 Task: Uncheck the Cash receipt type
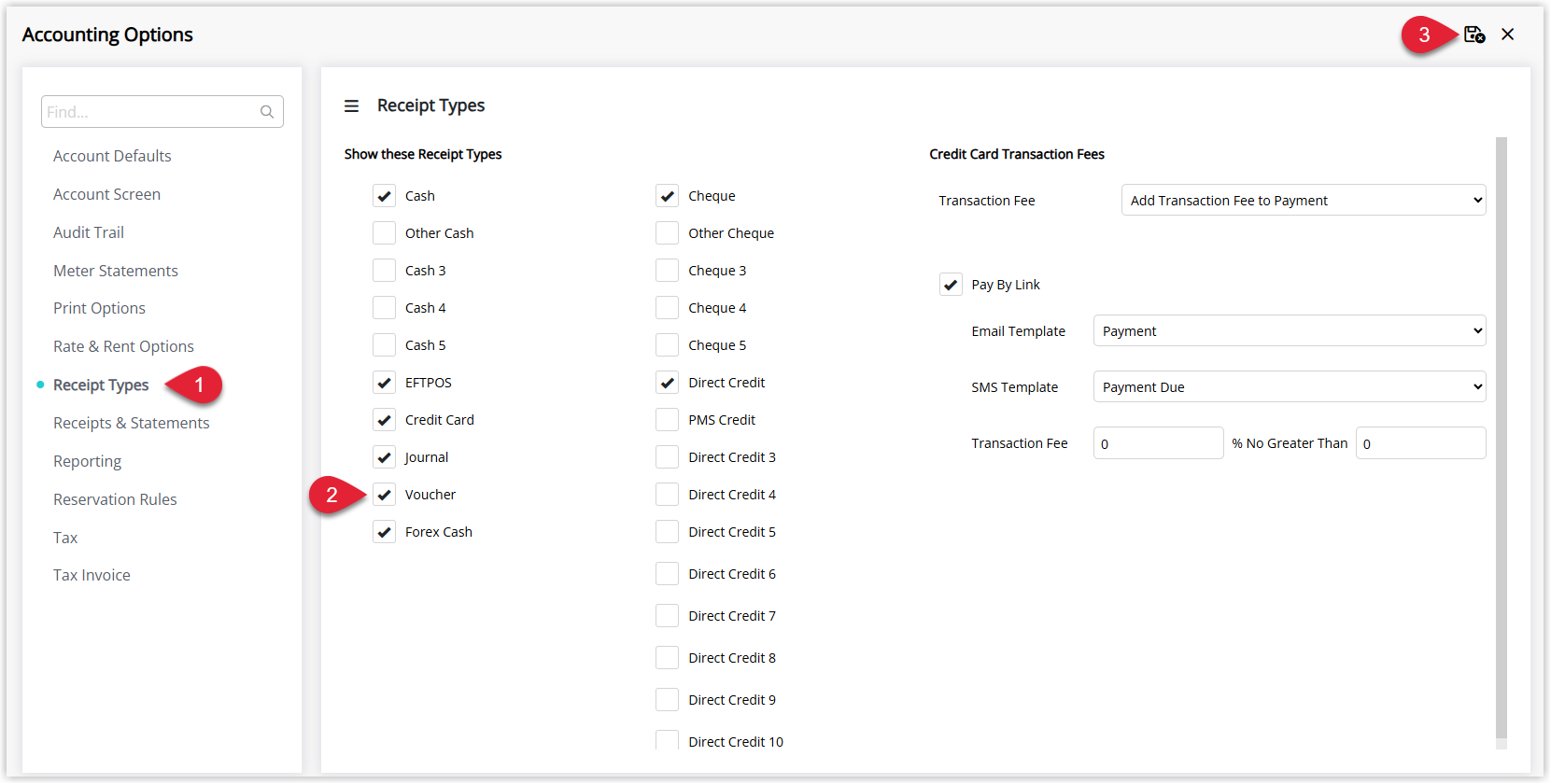[384, 196]
